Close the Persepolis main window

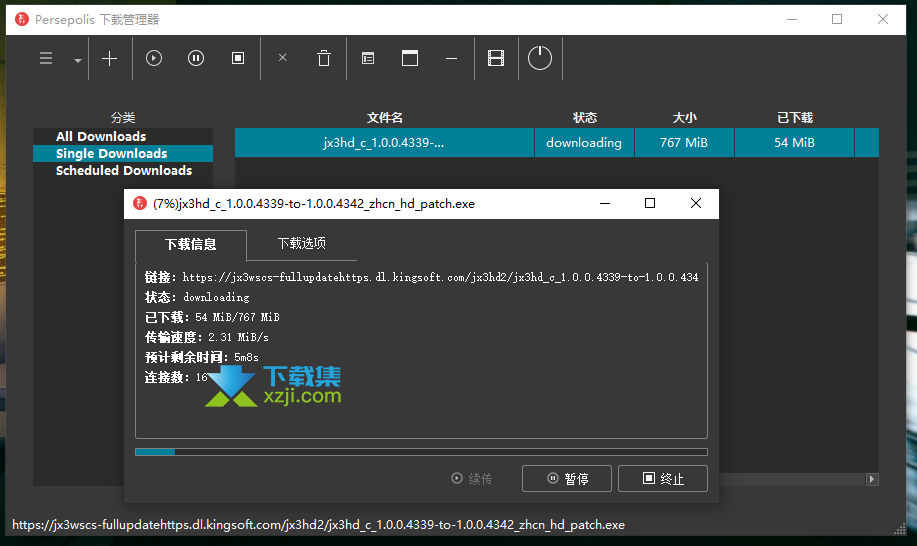point(882,19)
